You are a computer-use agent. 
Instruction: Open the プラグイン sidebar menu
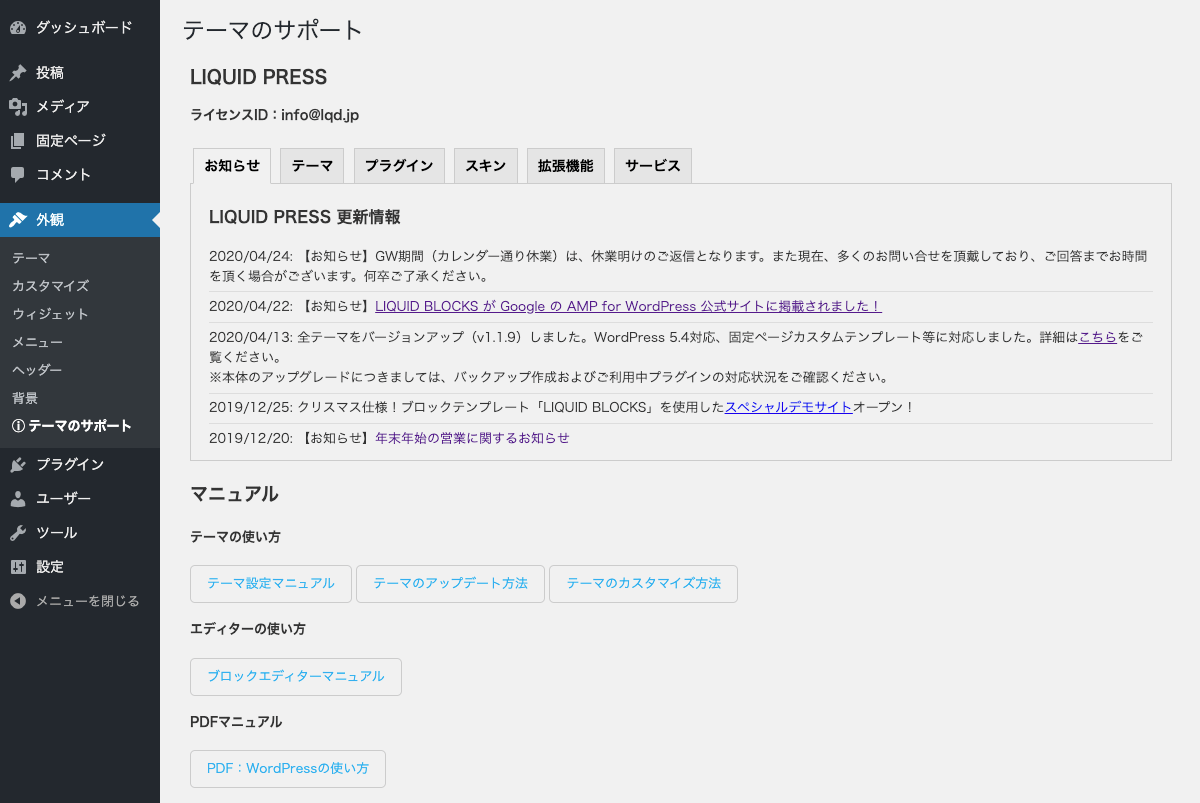click(x=80, y=465)
